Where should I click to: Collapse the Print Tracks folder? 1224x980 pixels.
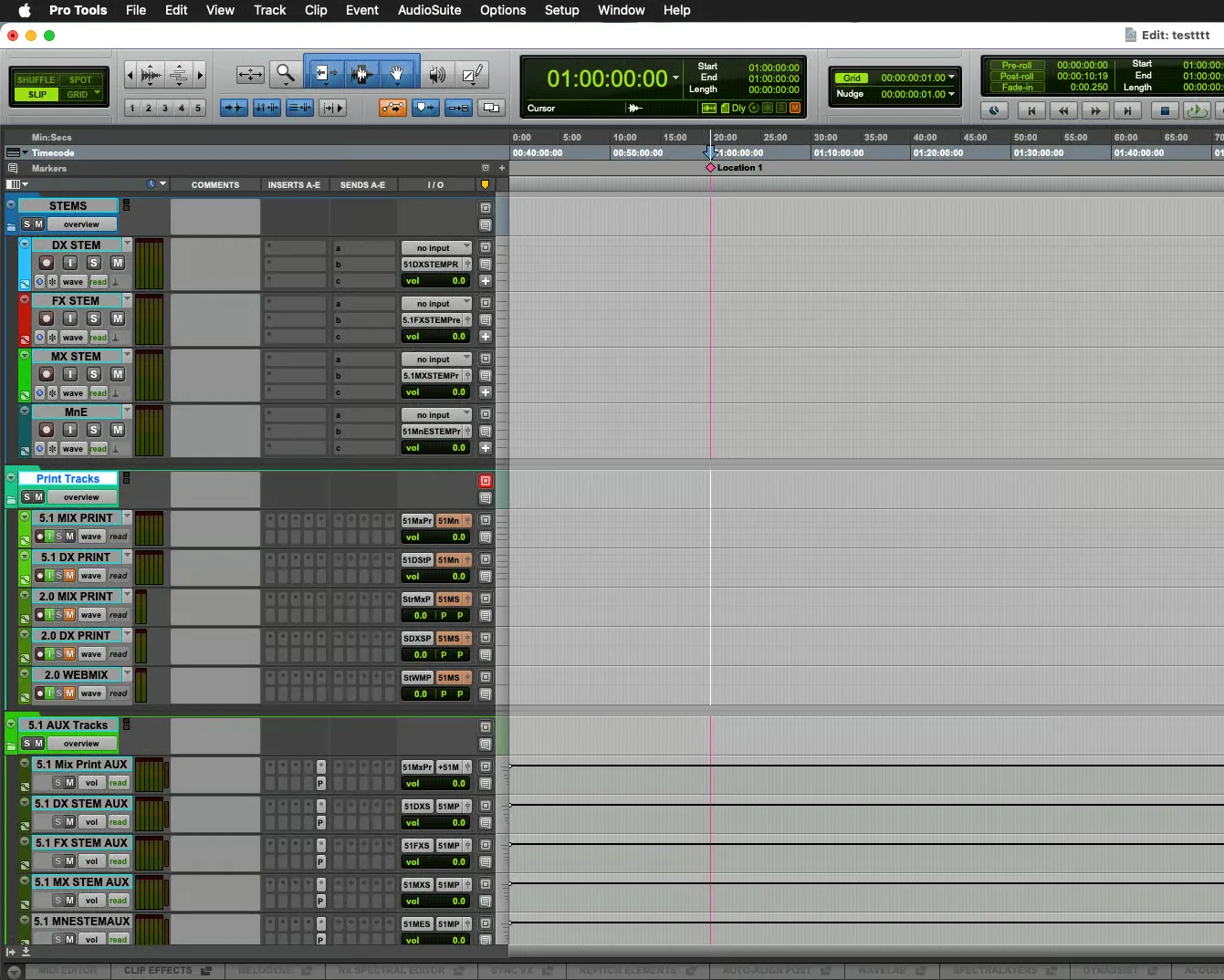[x=11, y=477]
